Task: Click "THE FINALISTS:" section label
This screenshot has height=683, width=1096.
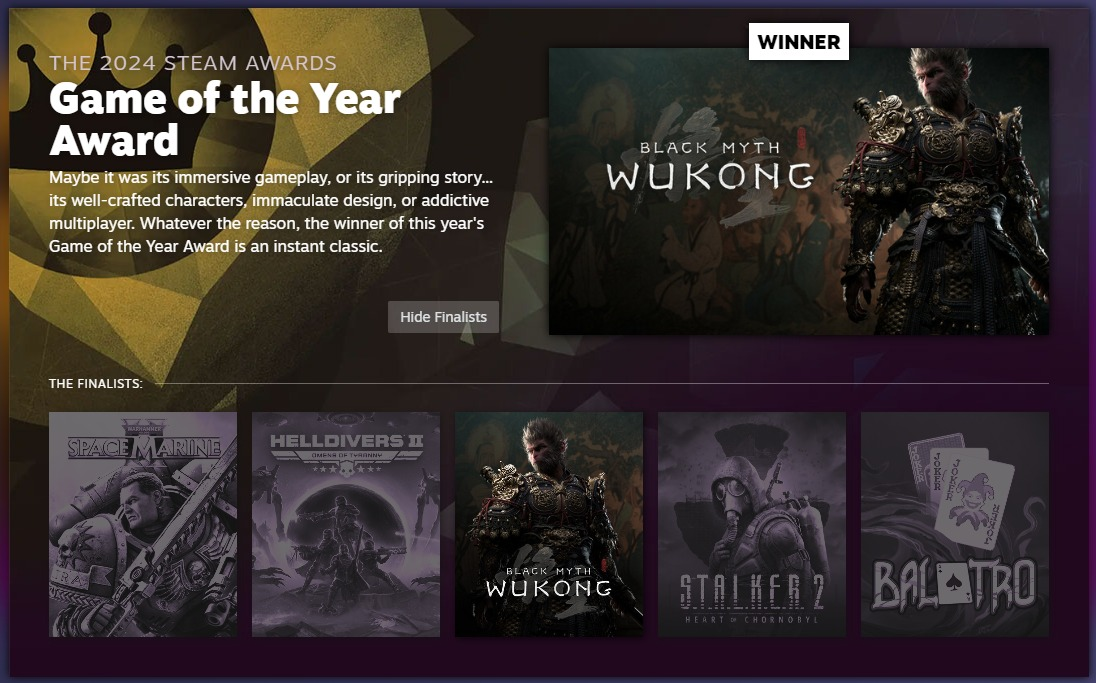Action: (96, 383)
